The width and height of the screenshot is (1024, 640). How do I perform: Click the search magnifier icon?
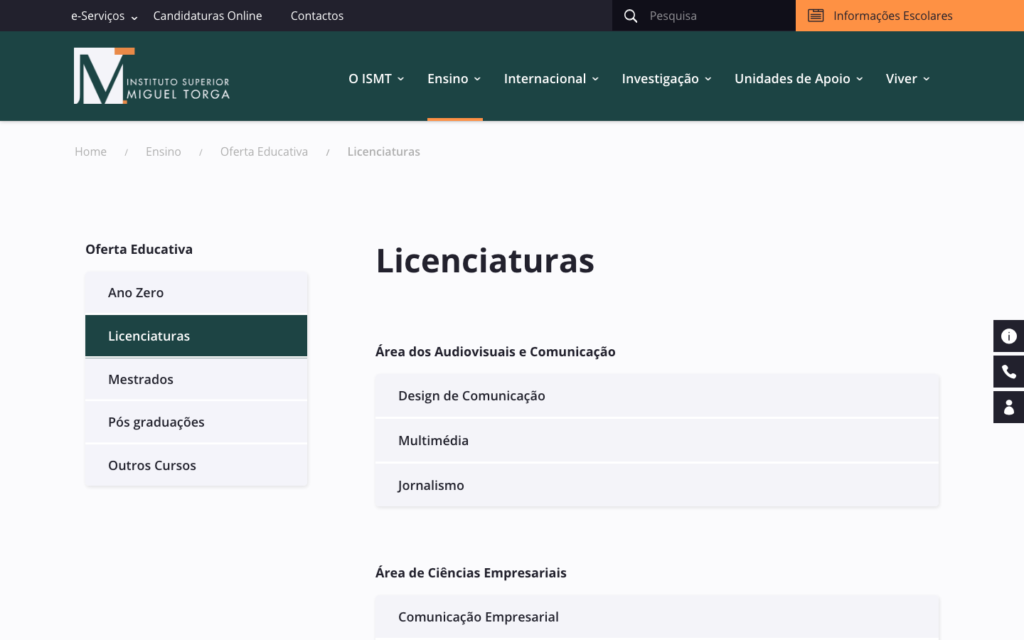630,16
